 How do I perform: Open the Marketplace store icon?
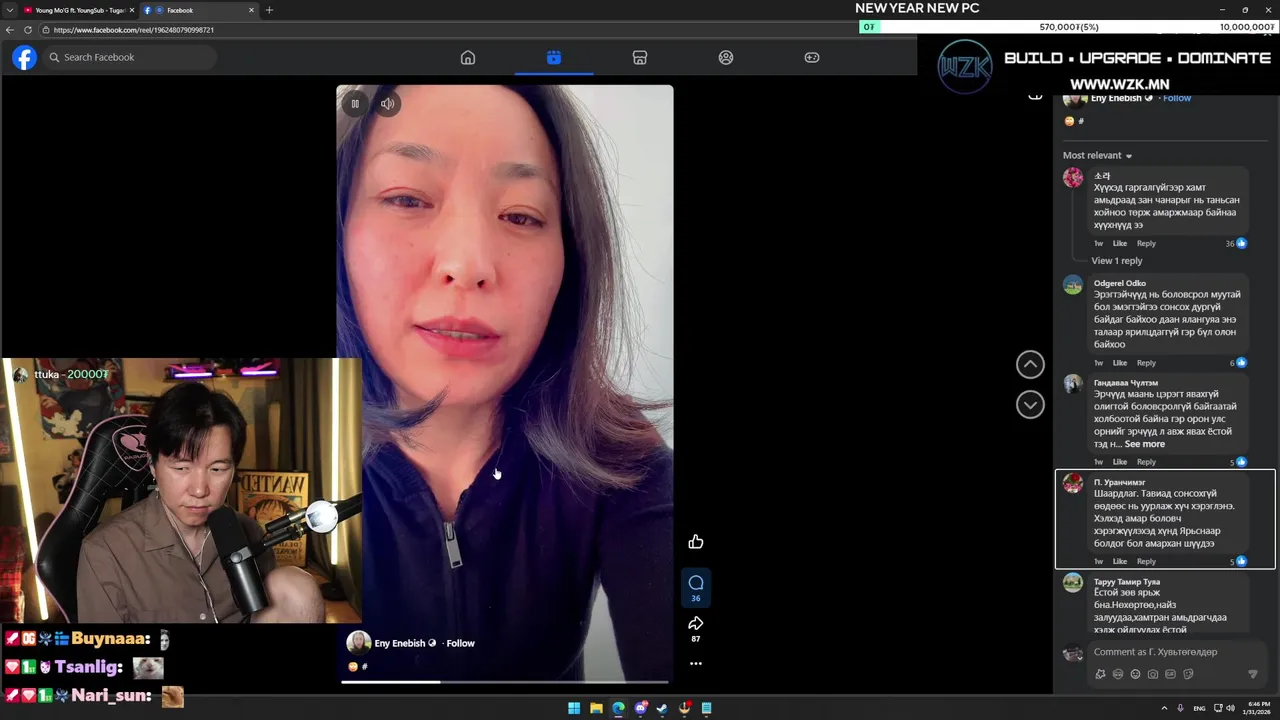tap(640, 57)
